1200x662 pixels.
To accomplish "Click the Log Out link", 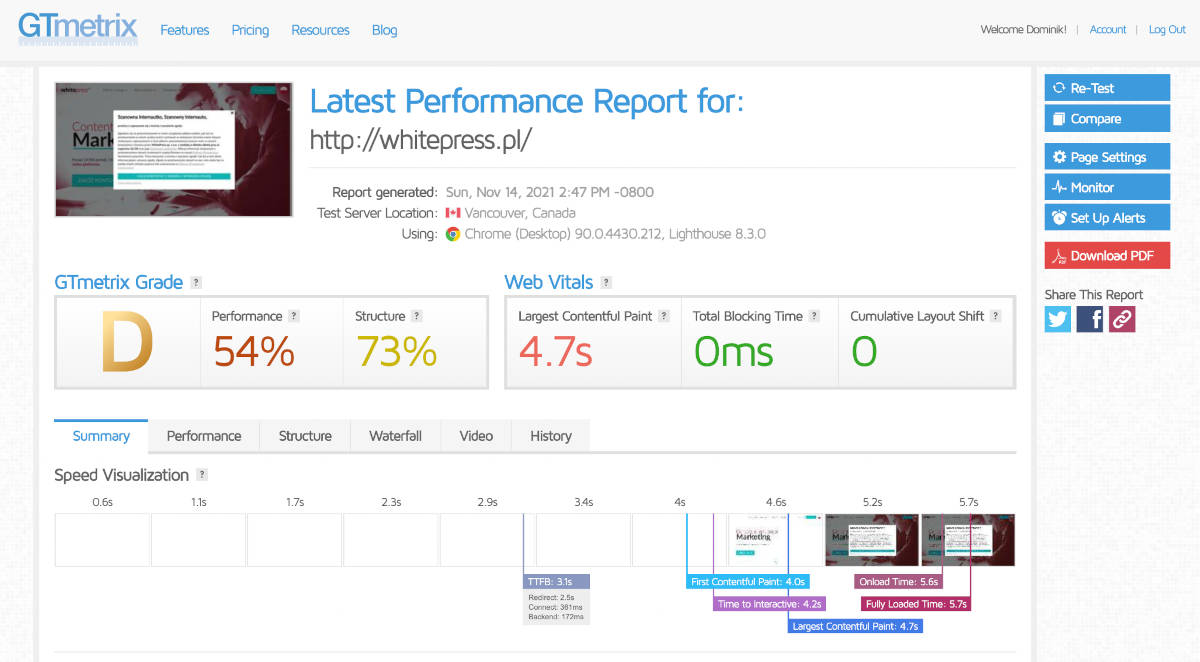I will [x=1167, y=30].
